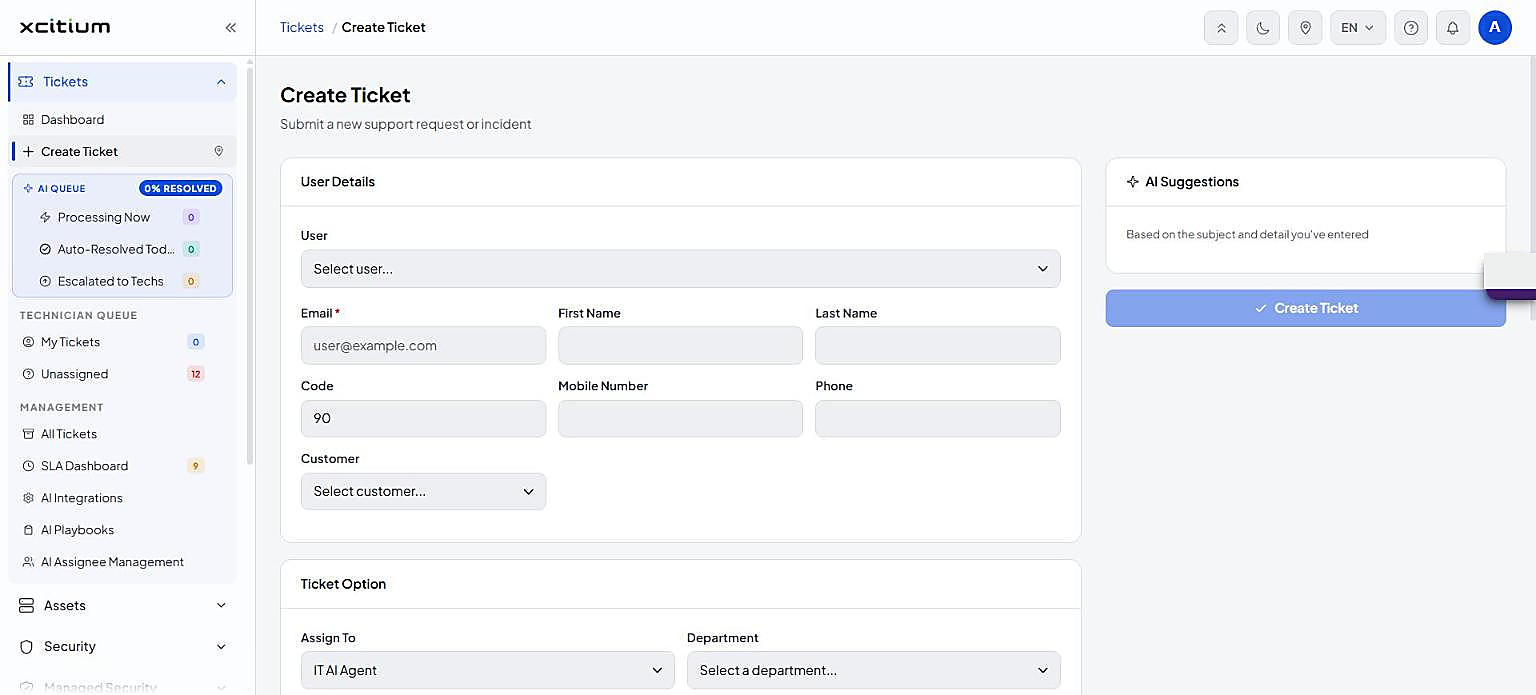Open AI Playbooks
This screenshot has width=1536, height=695.
click(123, 530)
